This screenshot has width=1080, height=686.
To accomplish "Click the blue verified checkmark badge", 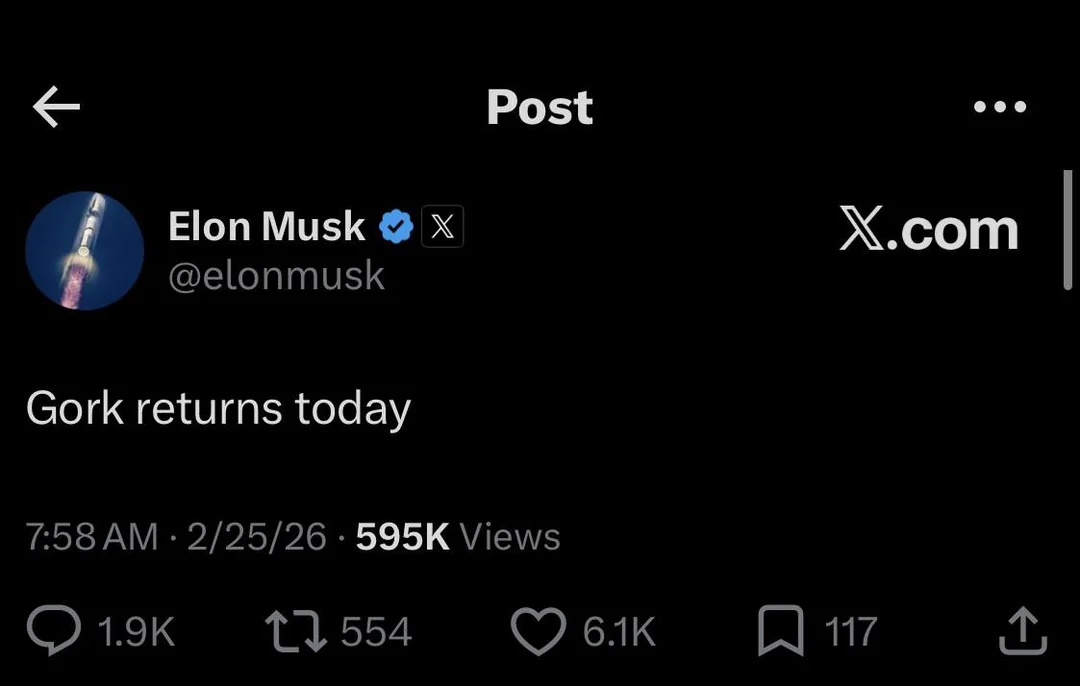I will [397, 228].
